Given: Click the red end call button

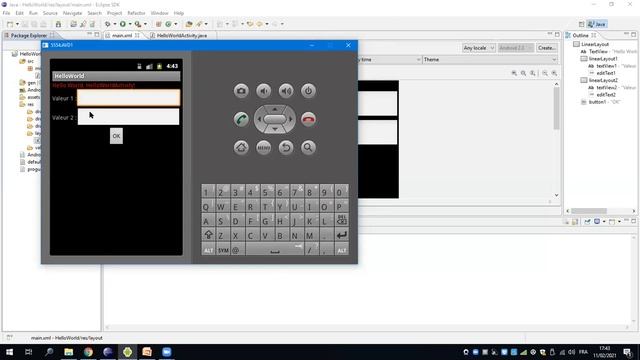Looking at the screenshot, I should [x=308, y=119].
